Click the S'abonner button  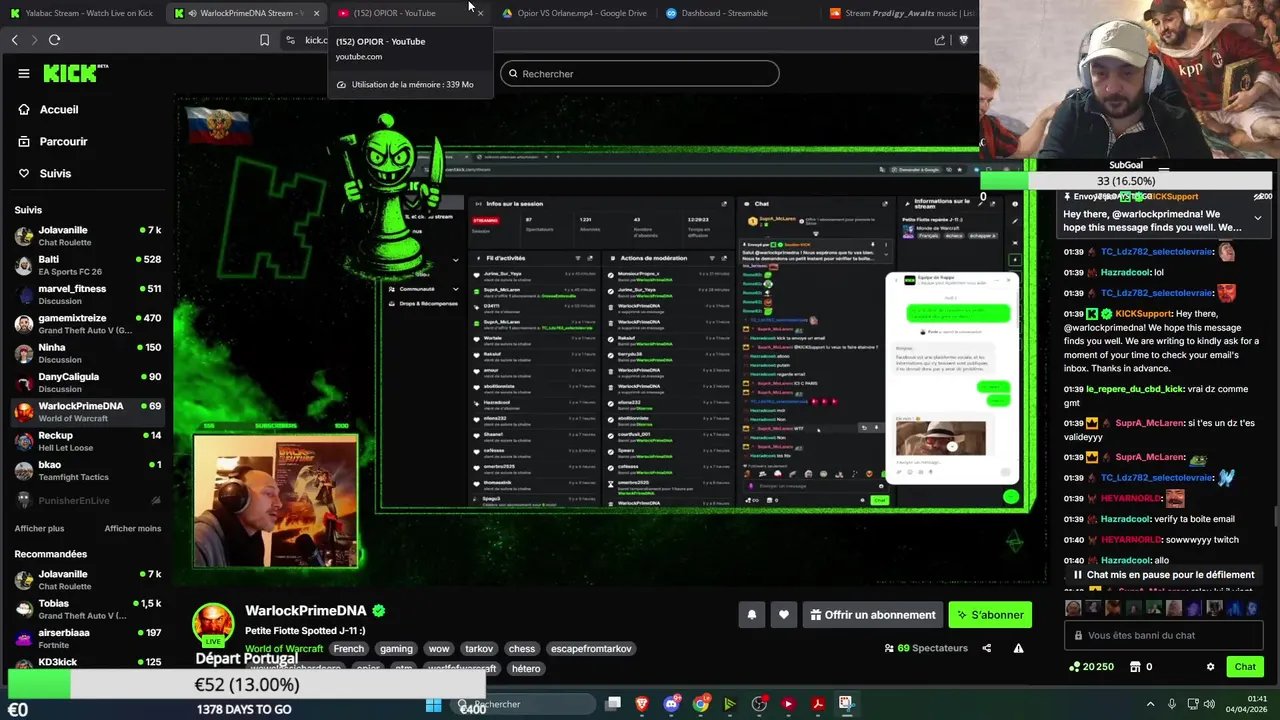pos(989,615)
